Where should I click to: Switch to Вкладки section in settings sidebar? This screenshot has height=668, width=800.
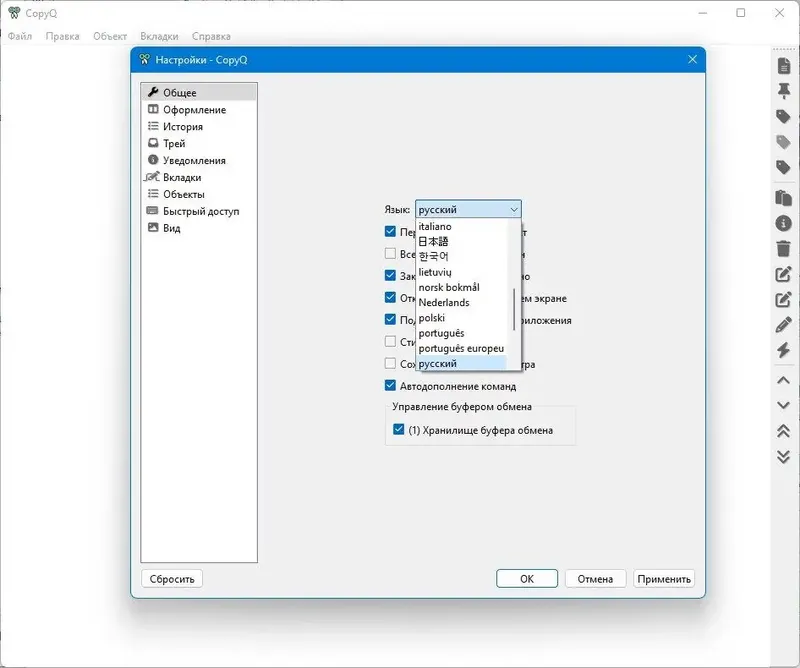click(x=199, y=177)
